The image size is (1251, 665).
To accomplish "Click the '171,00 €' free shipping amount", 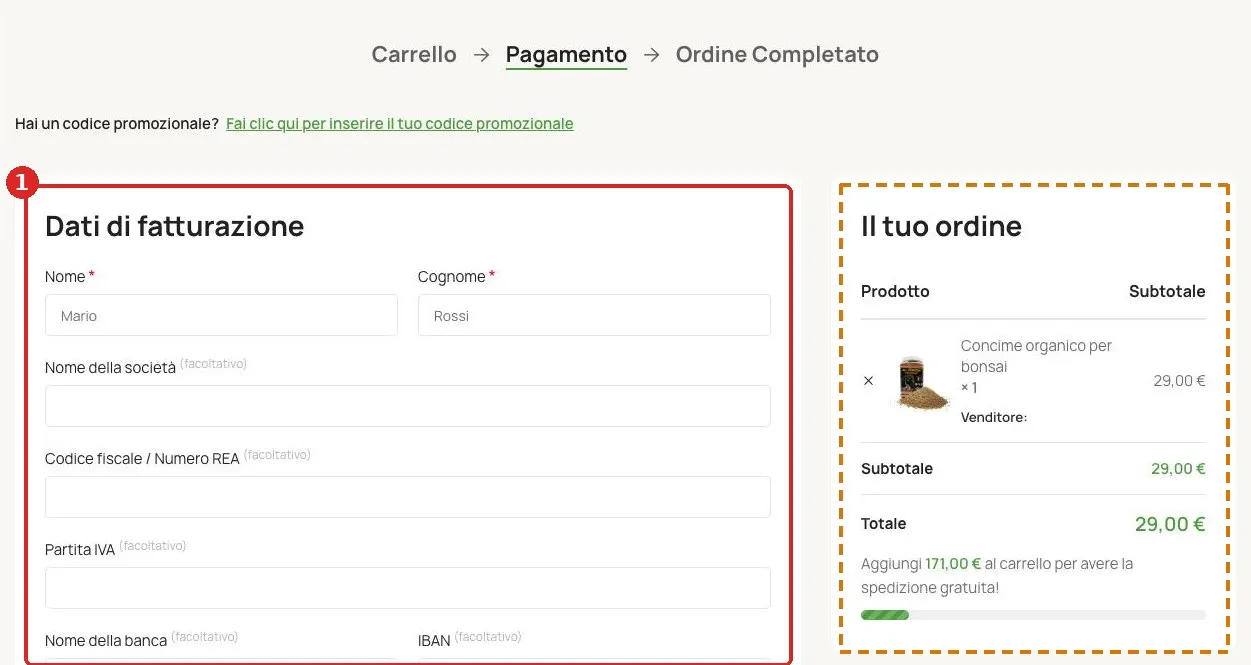I will pos(953,564).
